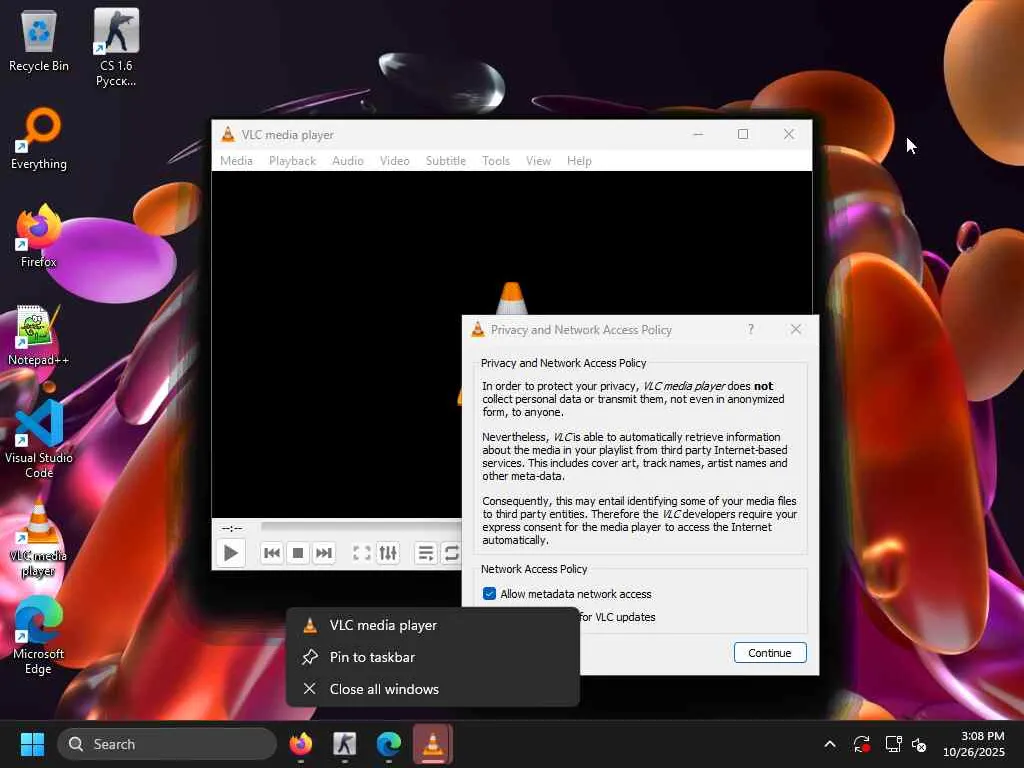Viewport: 1024px width, 768px height.
Task: Select VLC media player in jump list
Action: pyautogui.click(x=432, y=625)
